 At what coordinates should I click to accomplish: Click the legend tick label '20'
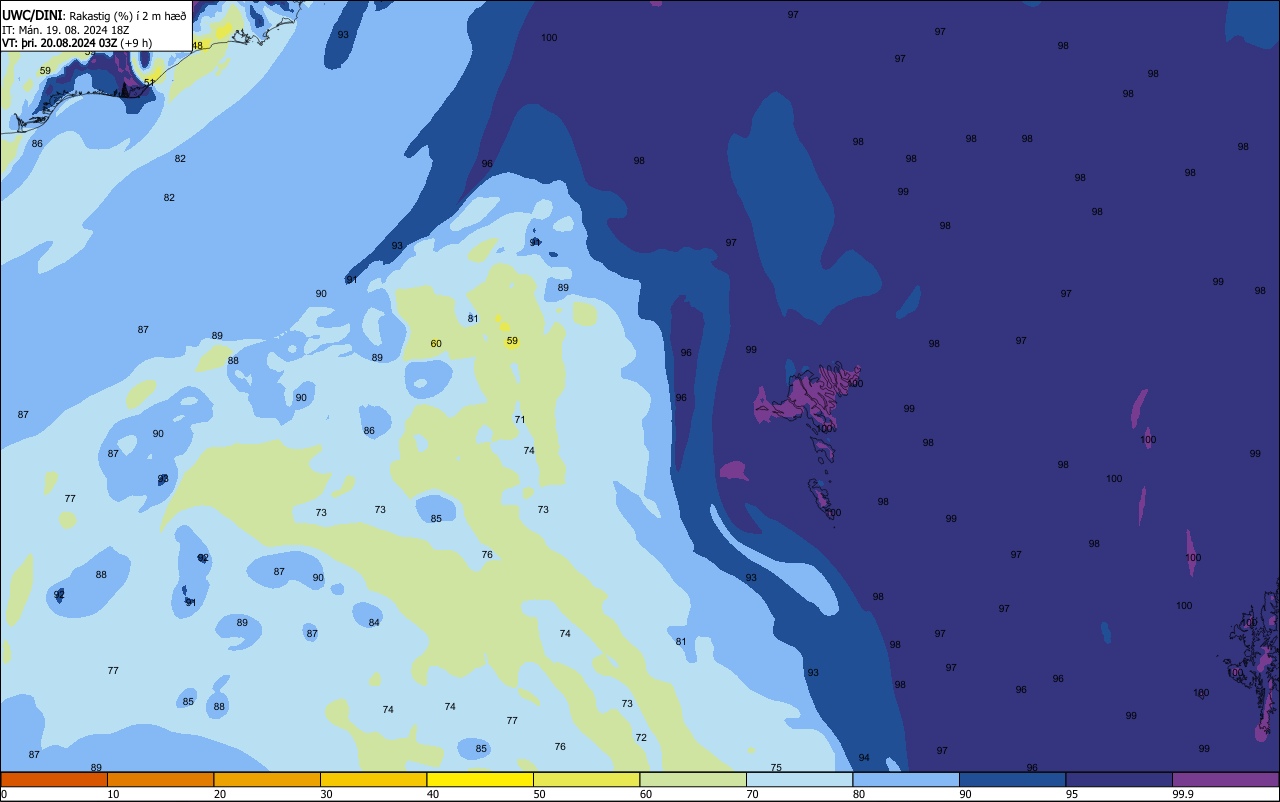pos(219,794)
